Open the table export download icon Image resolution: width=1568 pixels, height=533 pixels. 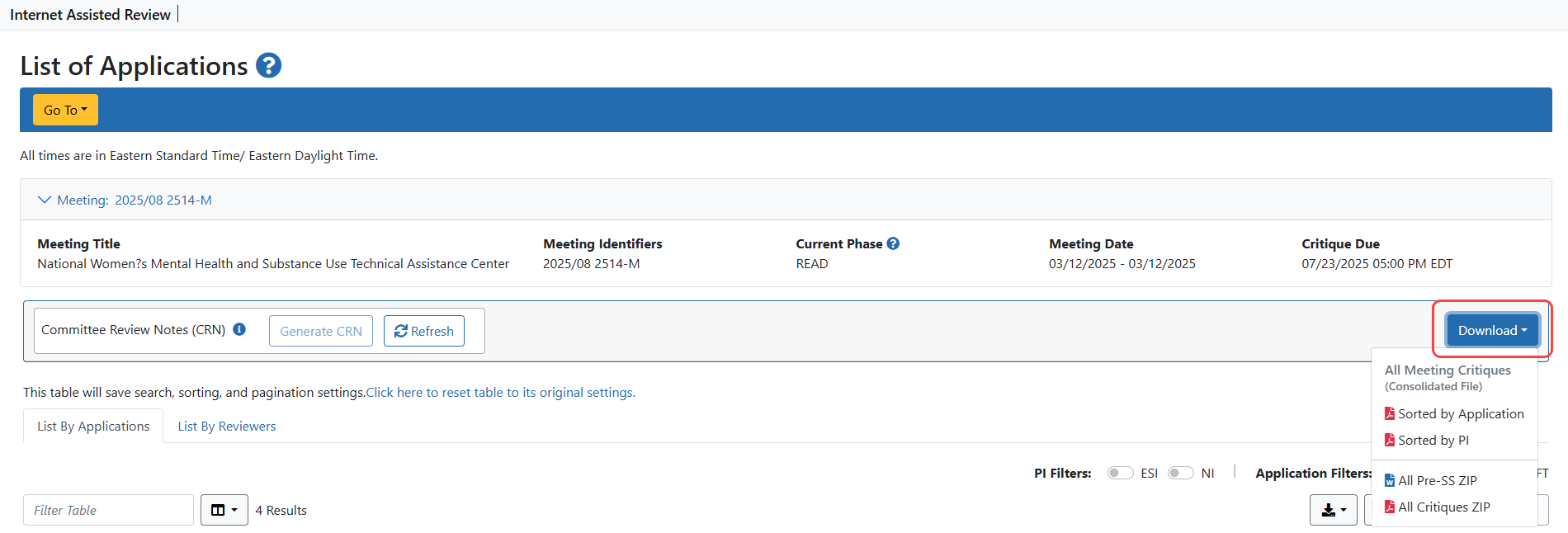[1334, 510]
